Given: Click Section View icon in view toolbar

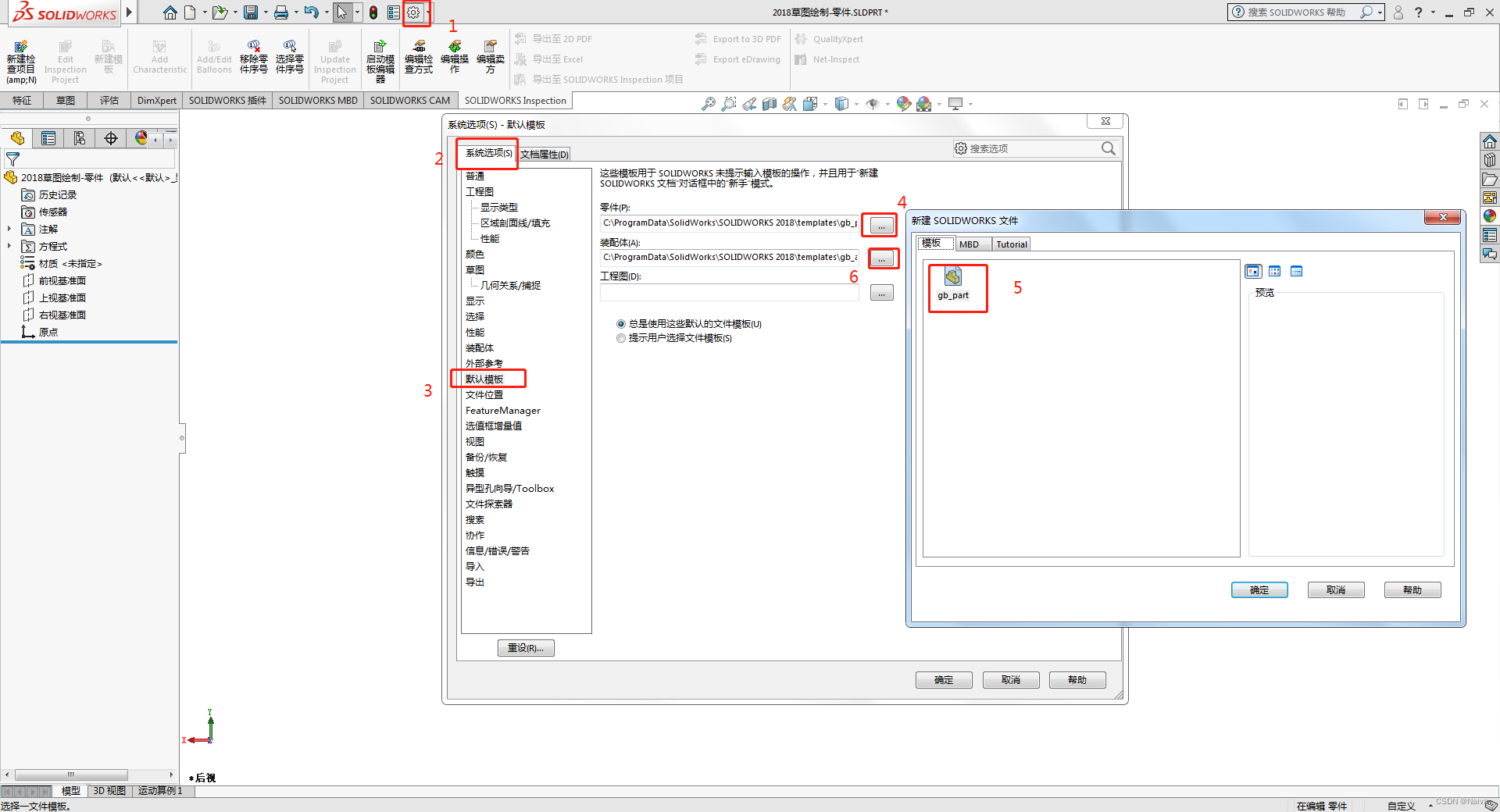Looking at the screenshot, I should (770, 104).
